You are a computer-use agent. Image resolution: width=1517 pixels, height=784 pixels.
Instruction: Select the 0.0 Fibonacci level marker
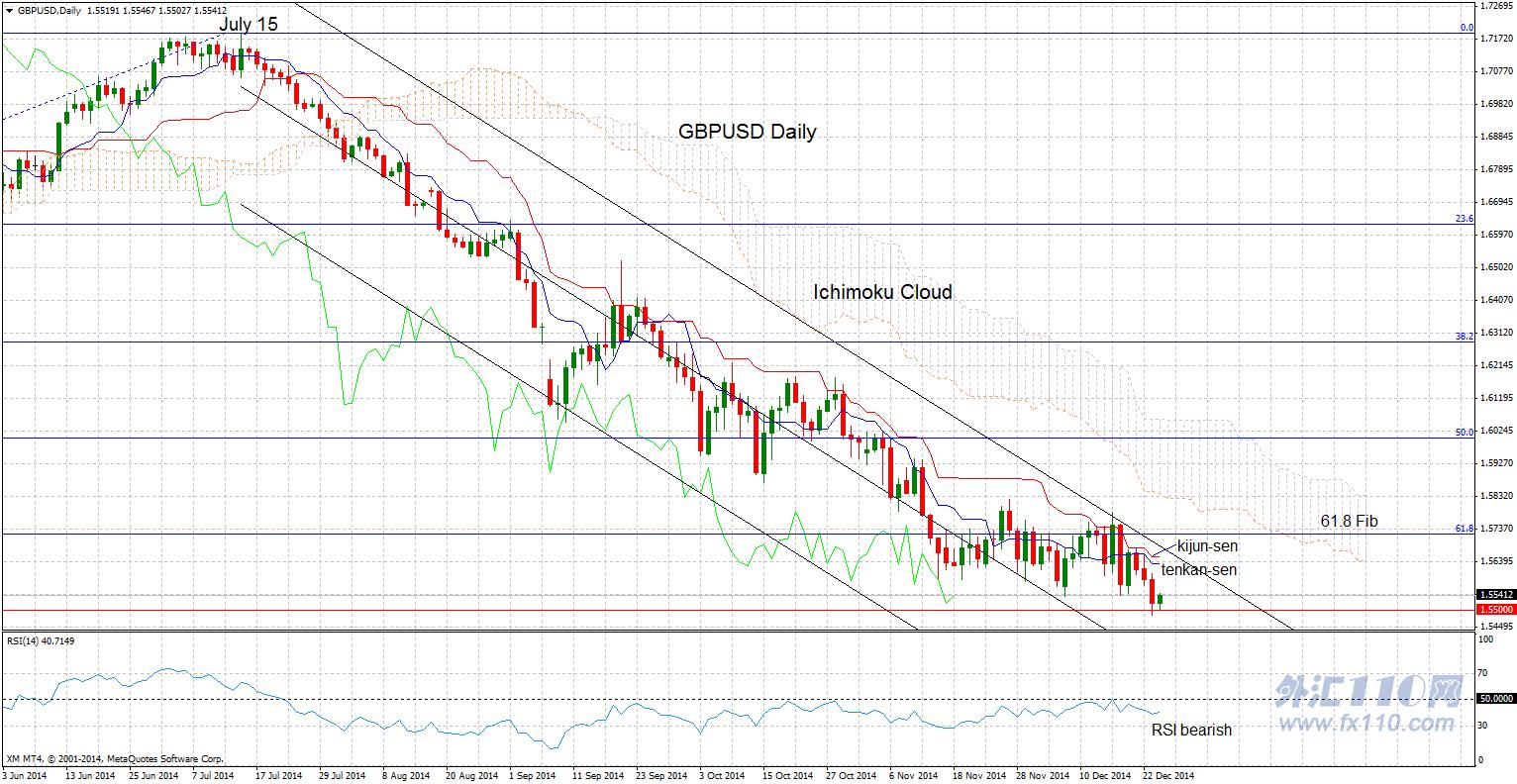click(1467, 29)
